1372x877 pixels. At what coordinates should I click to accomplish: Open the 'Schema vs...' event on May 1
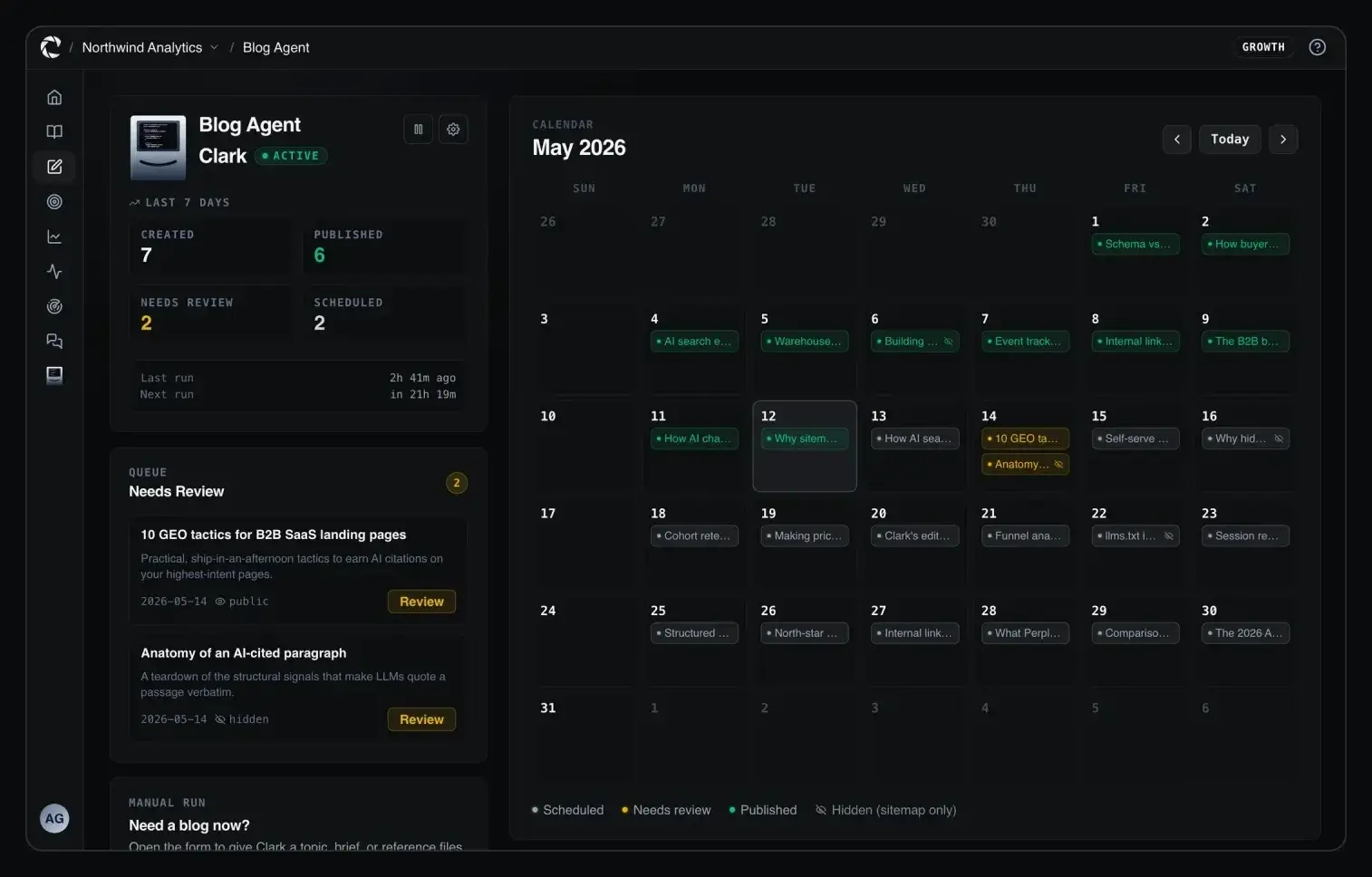click(x=1135, y=244)
